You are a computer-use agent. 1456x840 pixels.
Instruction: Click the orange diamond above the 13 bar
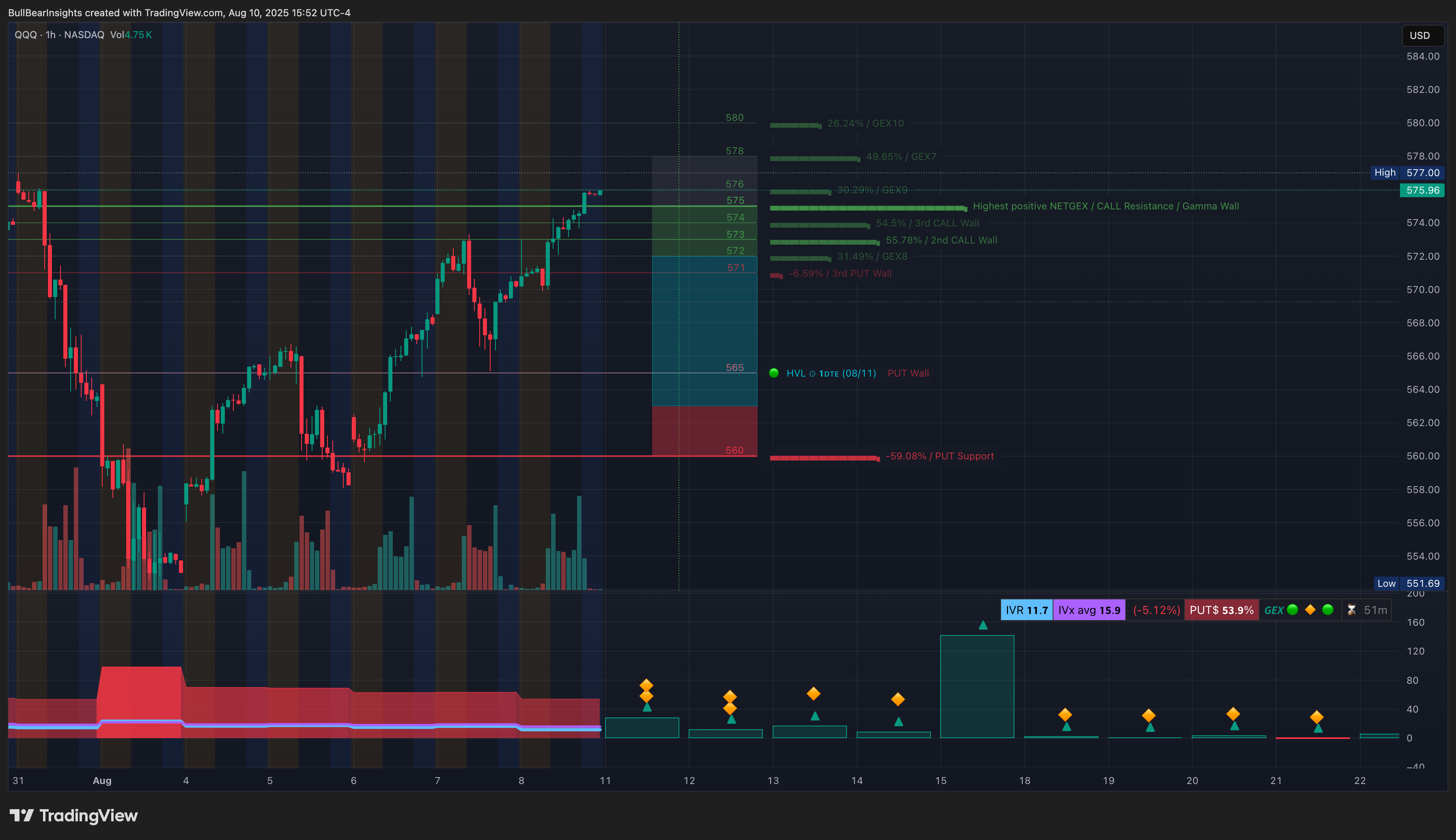[813, 694]
